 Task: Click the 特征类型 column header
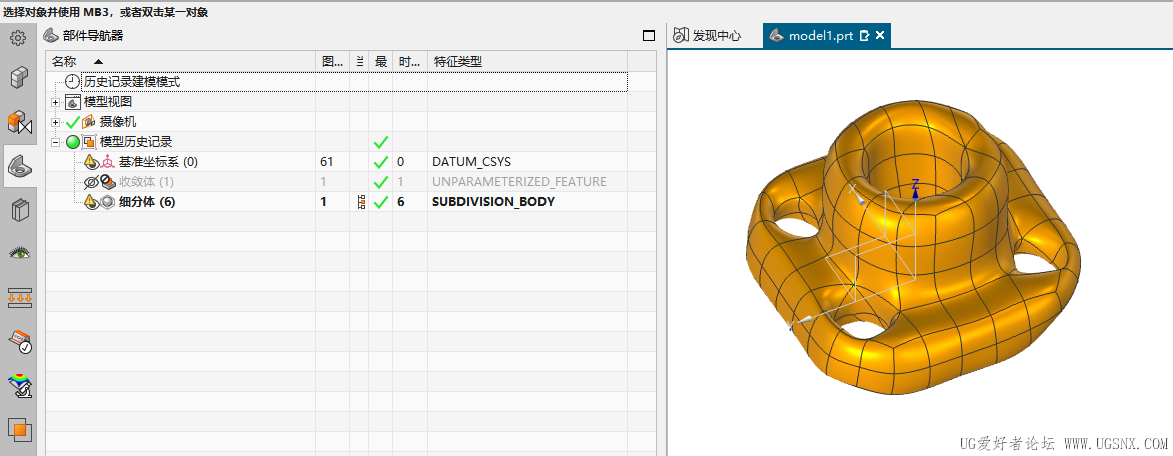click(x=527, y=61)
